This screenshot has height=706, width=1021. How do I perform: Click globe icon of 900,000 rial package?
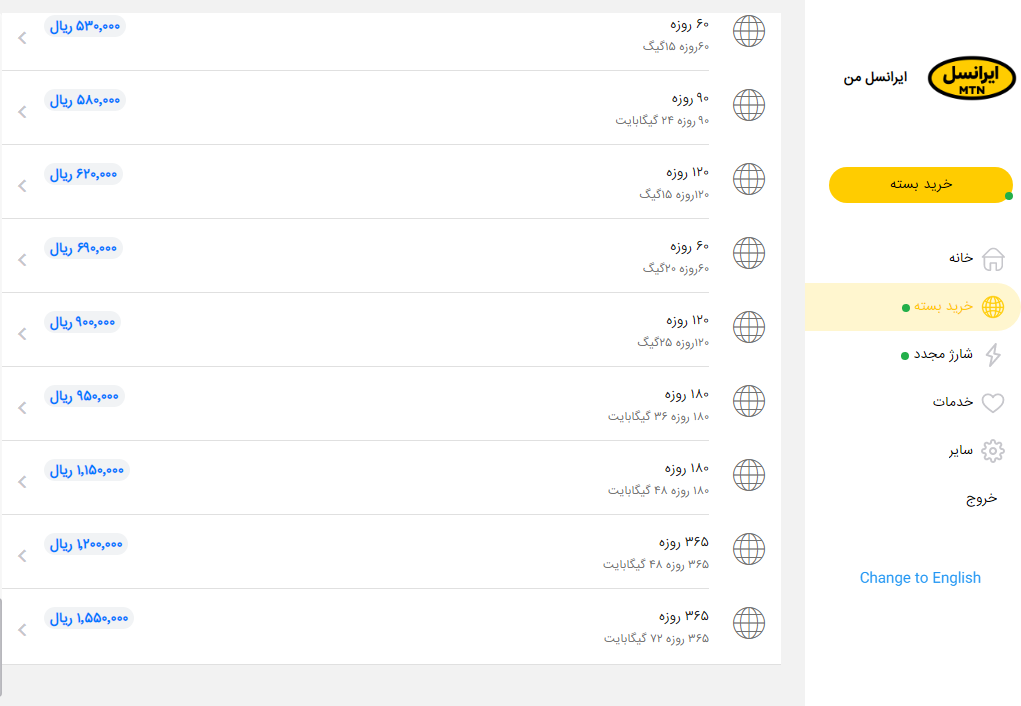(x=749, y=327)
